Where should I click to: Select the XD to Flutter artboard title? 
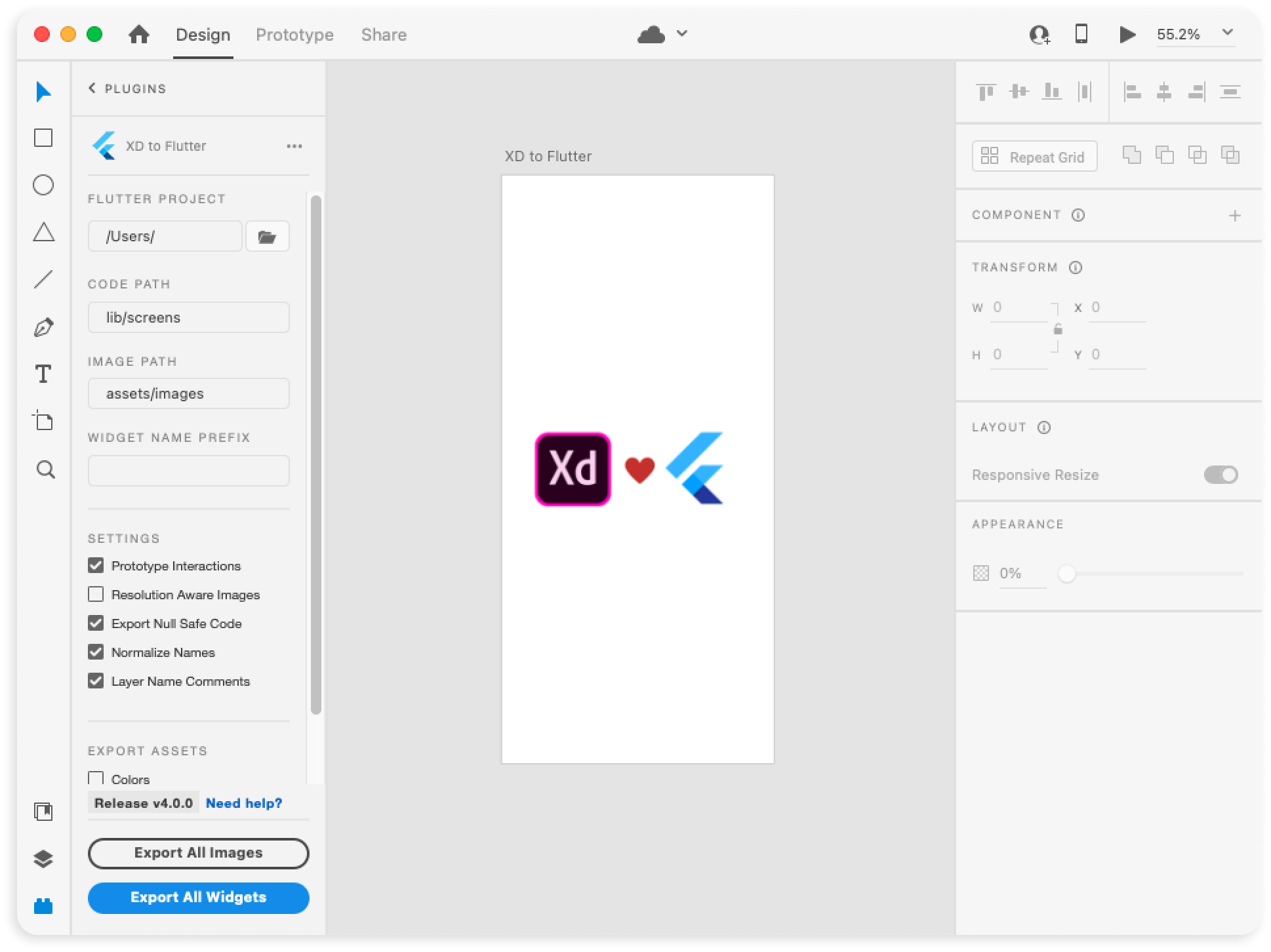point(548,156)
